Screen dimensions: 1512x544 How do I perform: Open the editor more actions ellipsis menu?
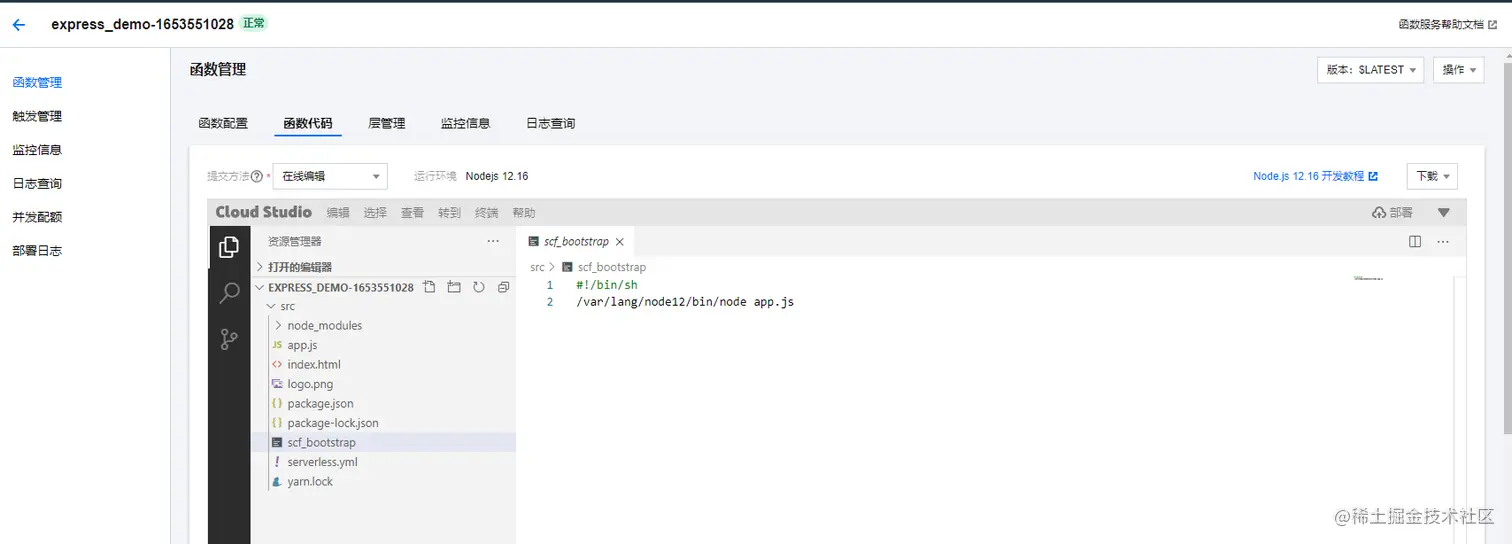point(1443,241)
